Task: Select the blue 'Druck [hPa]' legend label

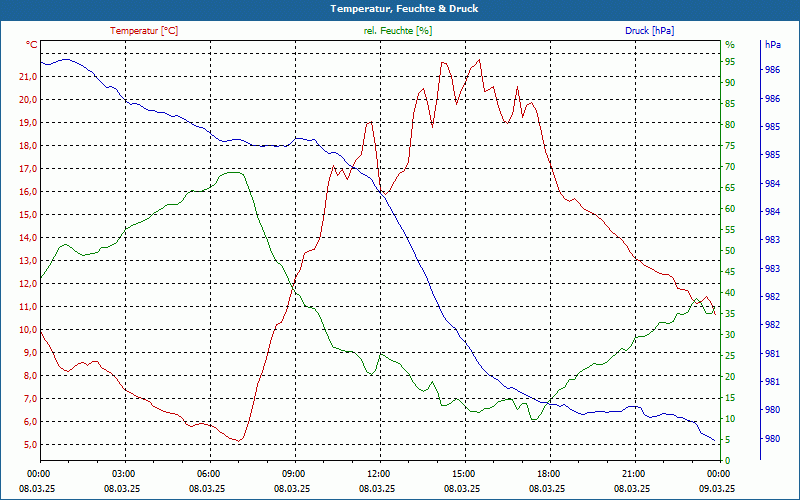Action: (x=649, y=31)
